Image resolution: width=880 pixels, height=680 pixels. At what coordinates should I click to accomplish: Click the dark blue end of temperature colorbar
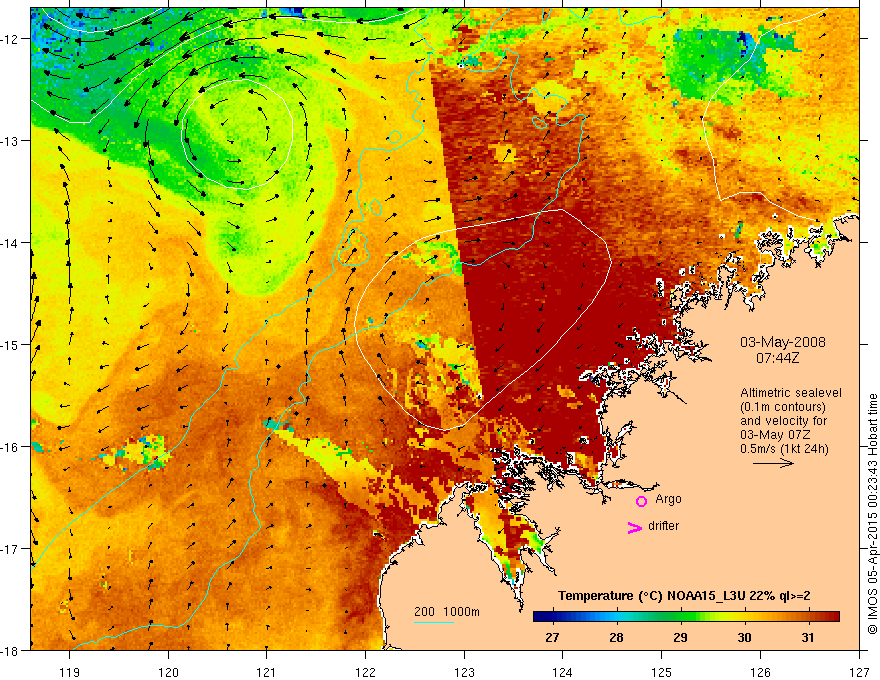544,617
